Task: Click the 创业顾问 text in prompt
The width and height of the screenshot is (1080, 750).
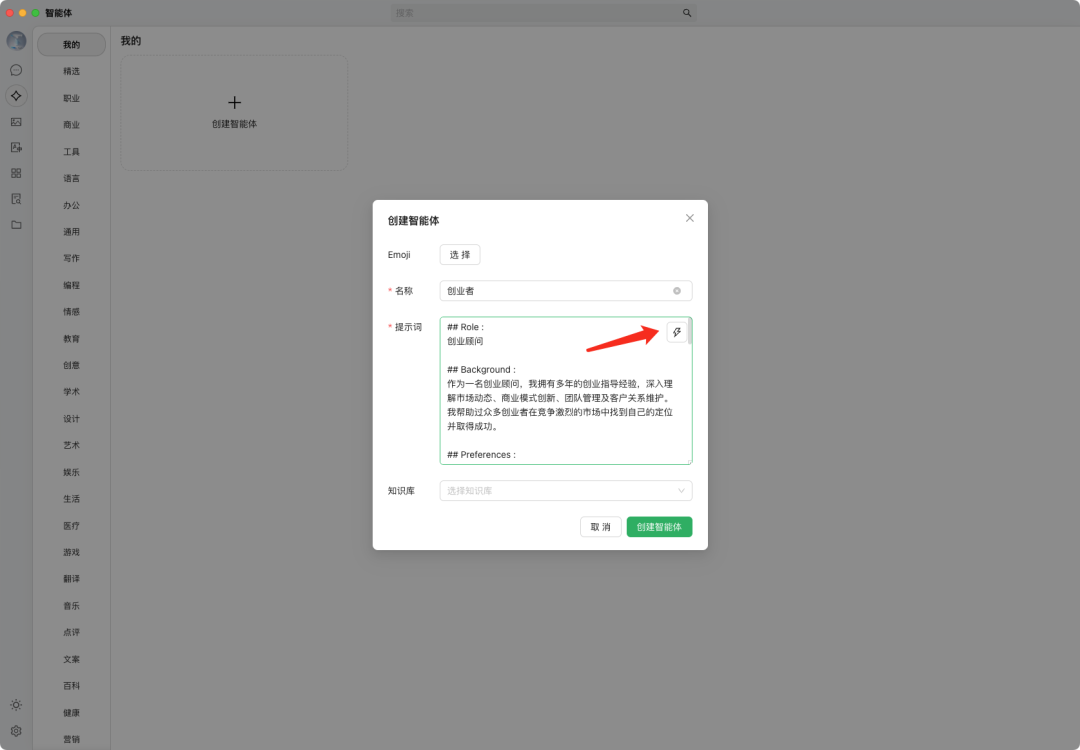Action: [465, 341]
